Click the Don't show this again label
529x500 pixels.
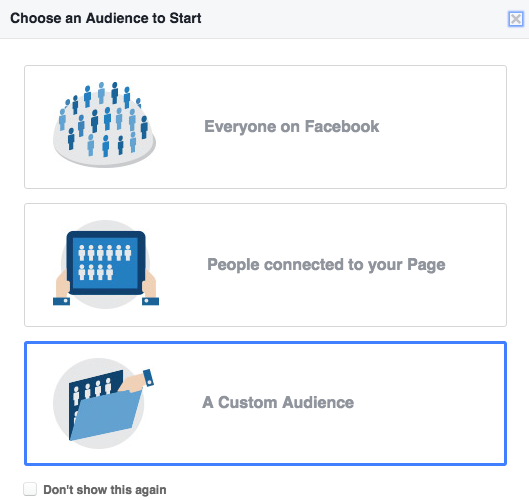coord(105,490)
